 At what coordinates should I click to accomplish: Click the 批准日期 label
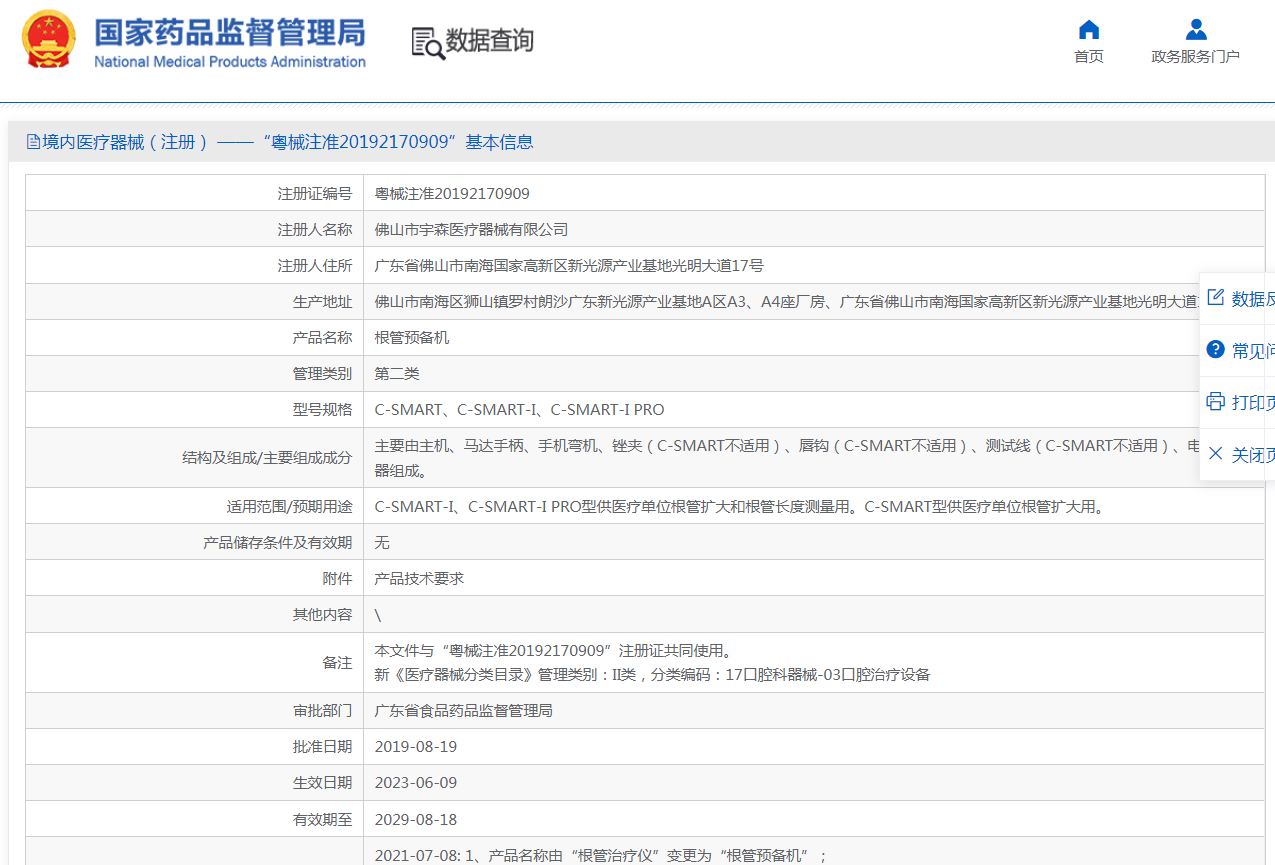point(322,746)
